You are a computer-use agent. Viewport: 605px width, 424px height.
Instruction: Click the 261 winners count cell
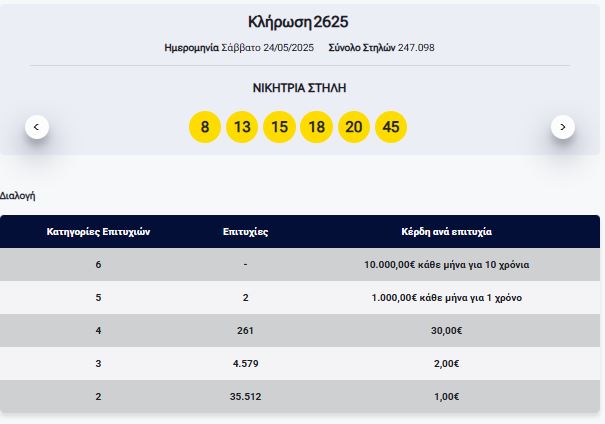245,331
